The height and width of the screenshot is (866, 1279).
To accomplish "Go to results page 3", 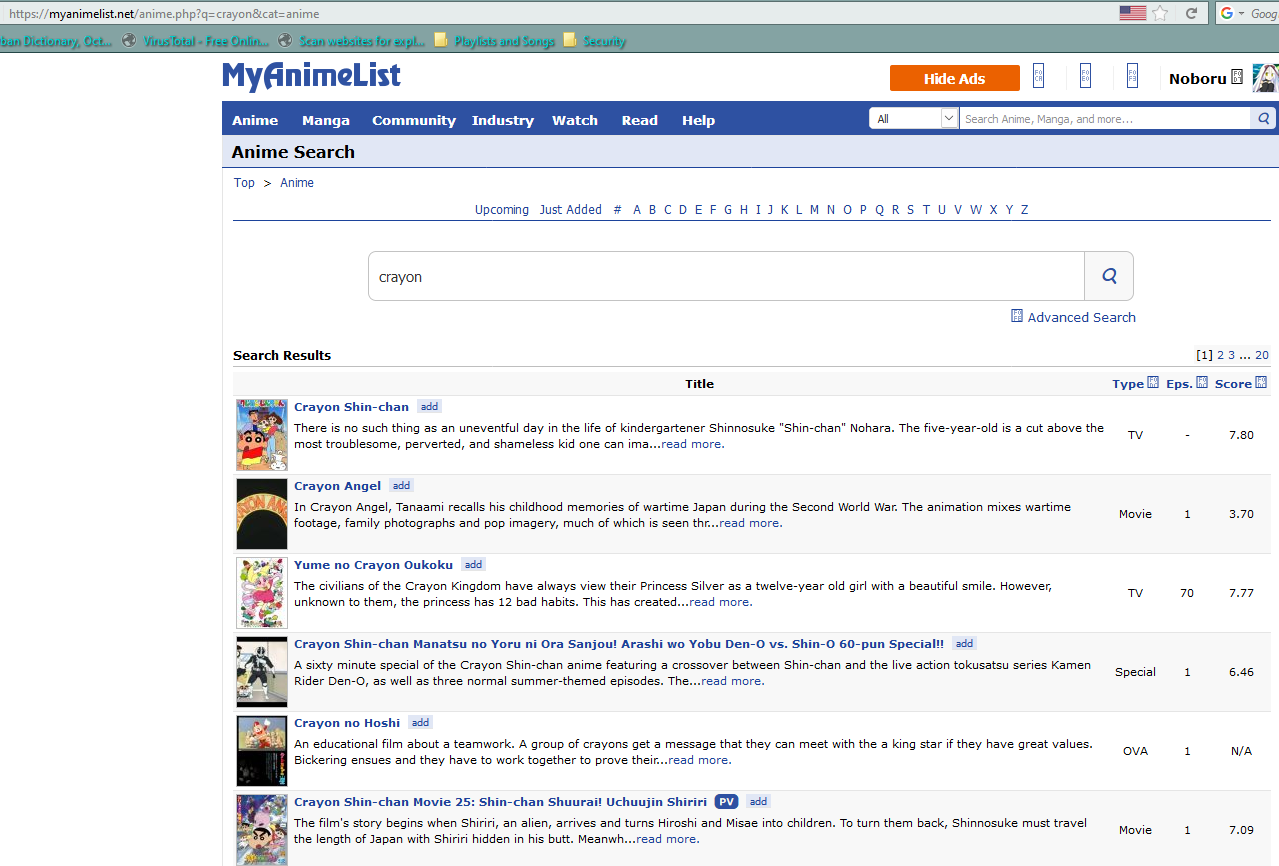I will [1232, 355].
